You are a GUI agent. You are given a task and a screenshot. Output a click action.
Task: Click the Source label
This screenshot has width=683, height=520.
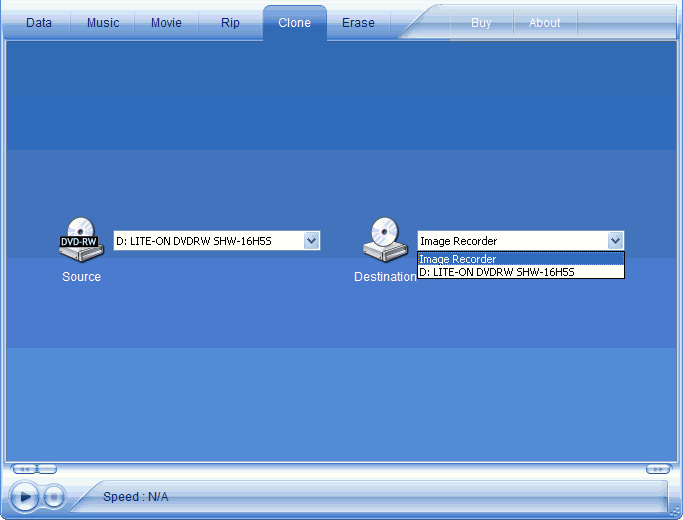pyautogui.click(x=81, y=277)
